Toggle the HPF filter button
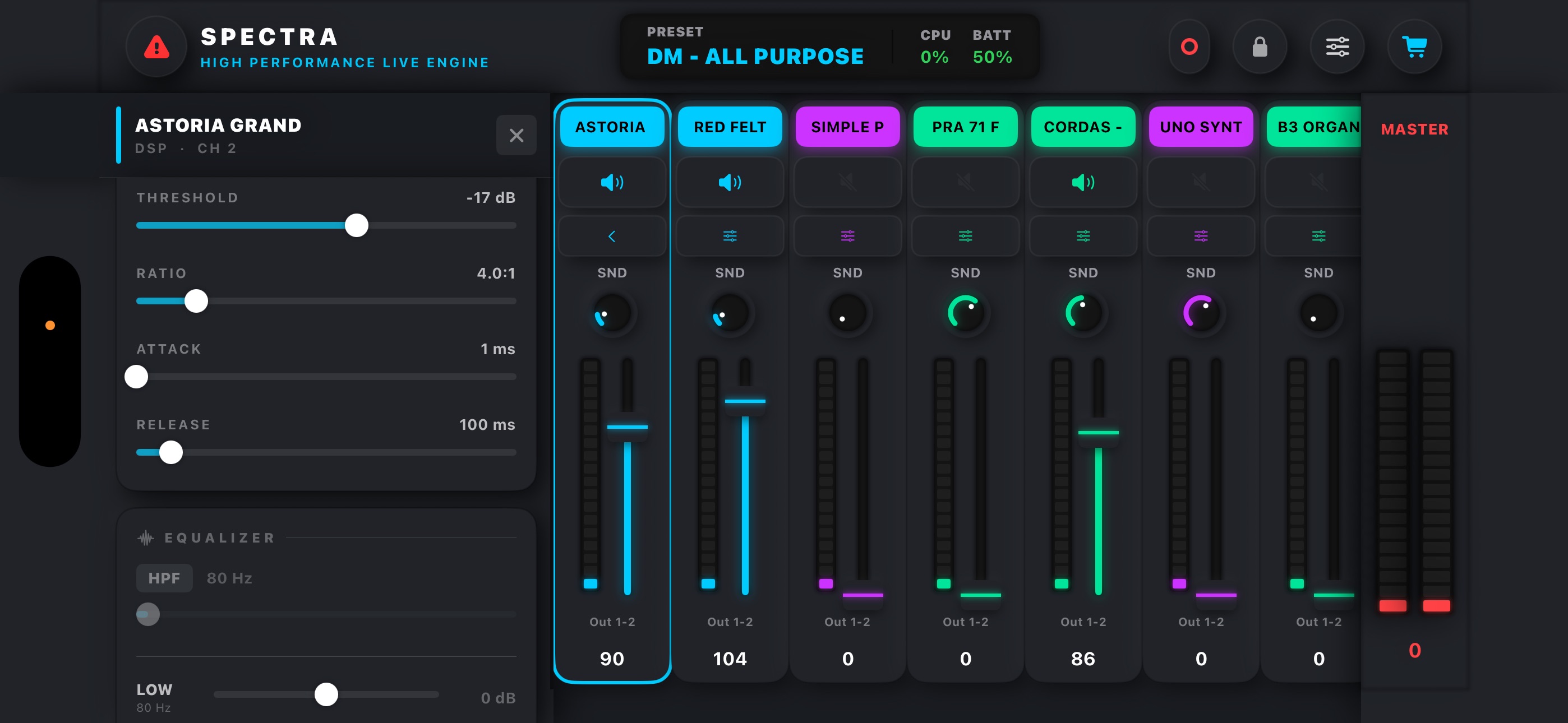The image size is (1568, 723). tap(164, 577)
